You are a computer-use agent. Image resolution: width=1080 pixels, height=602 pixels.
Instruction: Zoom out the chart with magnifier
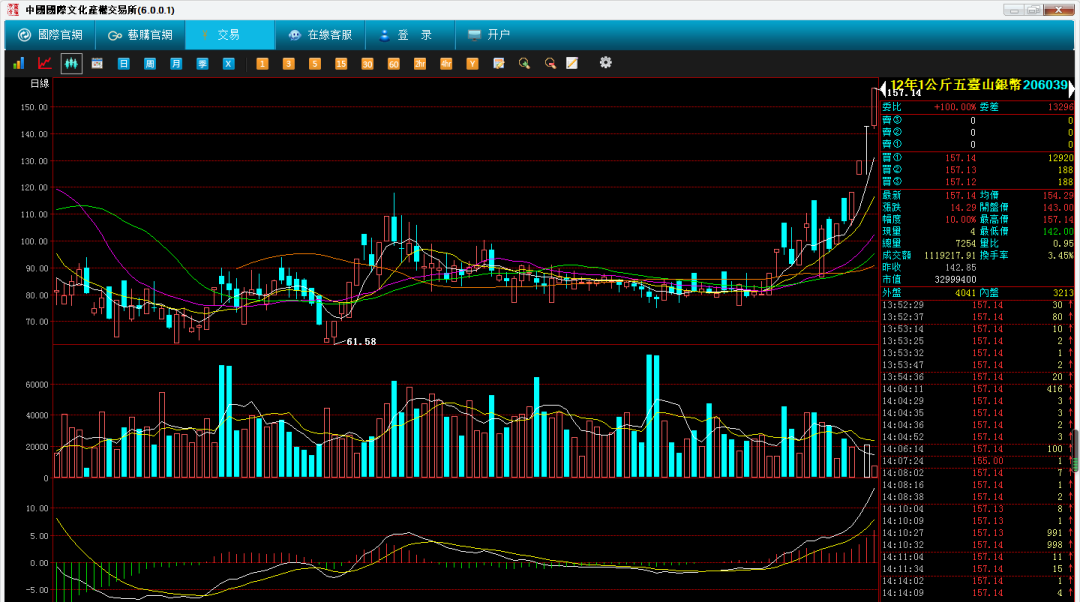550,63
